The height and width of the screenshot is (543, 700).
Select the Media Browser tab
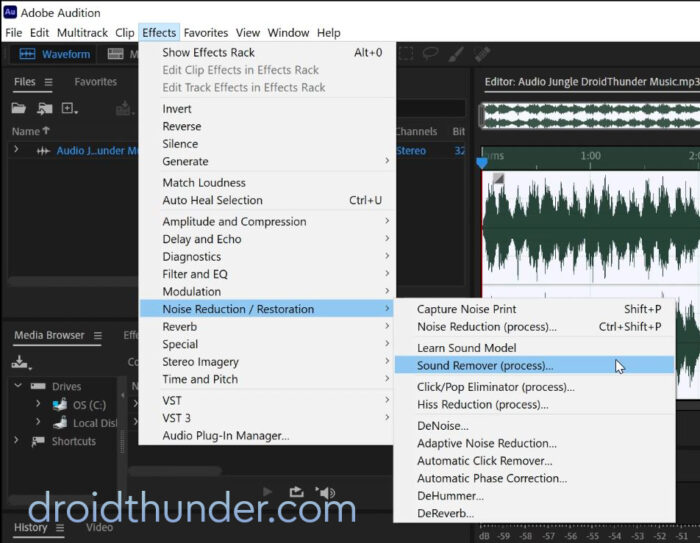(x=49, y=335)
